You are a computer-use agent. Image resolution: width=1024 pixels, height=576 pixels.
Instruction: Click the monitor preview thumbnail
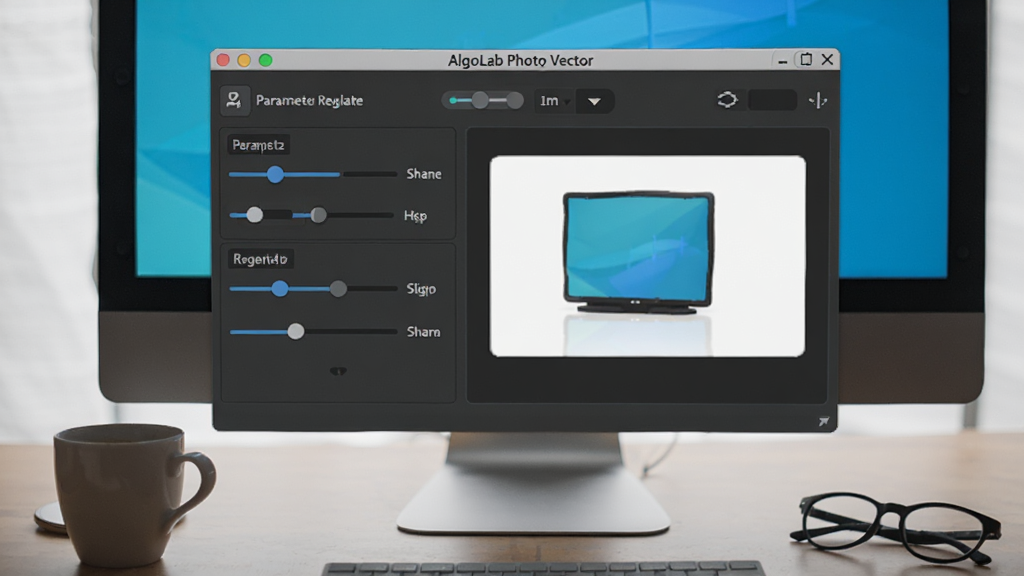point(647,256)
